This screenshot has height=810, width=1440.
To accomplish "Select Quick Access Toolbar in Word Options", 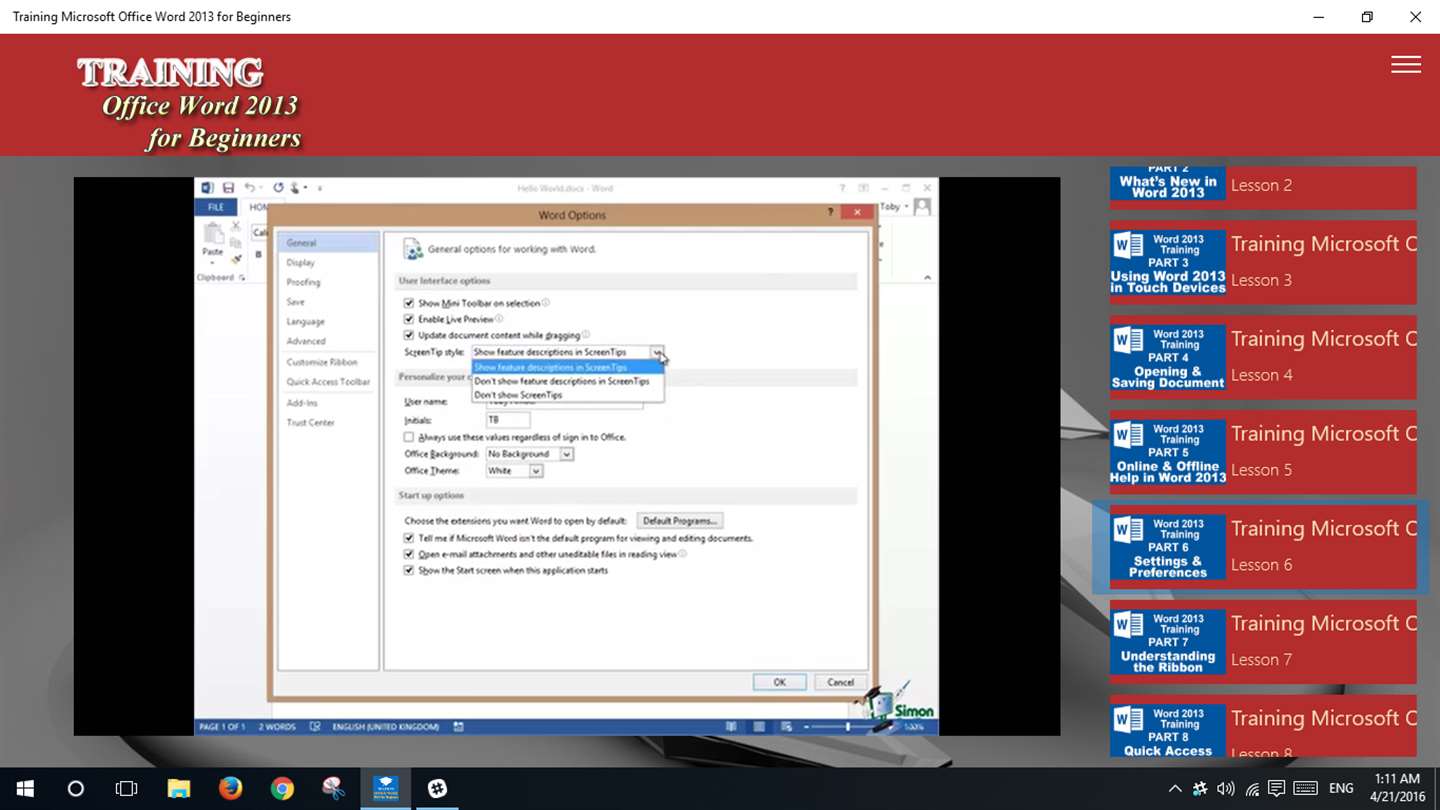I will pyautogui.click(x=329, y=382).
